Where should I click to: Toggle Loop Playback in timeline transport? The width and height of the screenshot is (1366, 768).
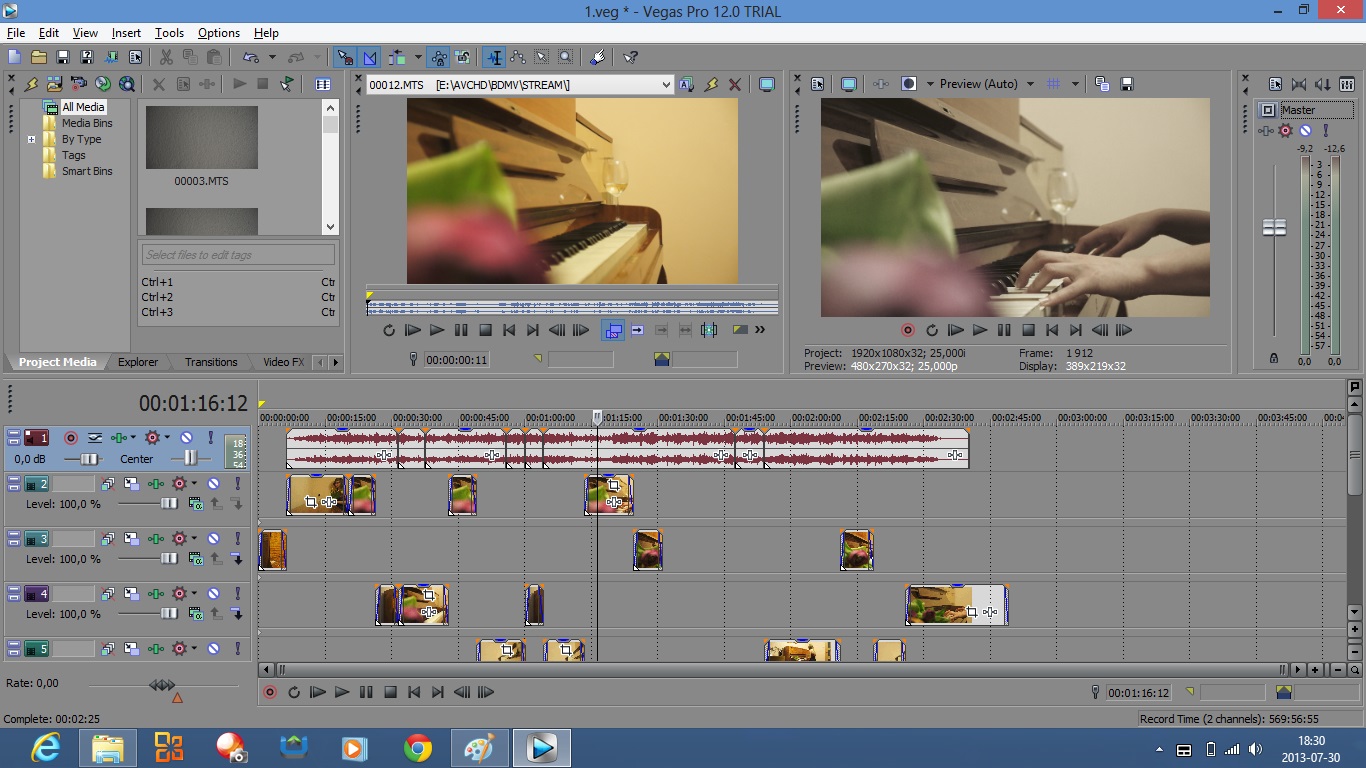294,692
